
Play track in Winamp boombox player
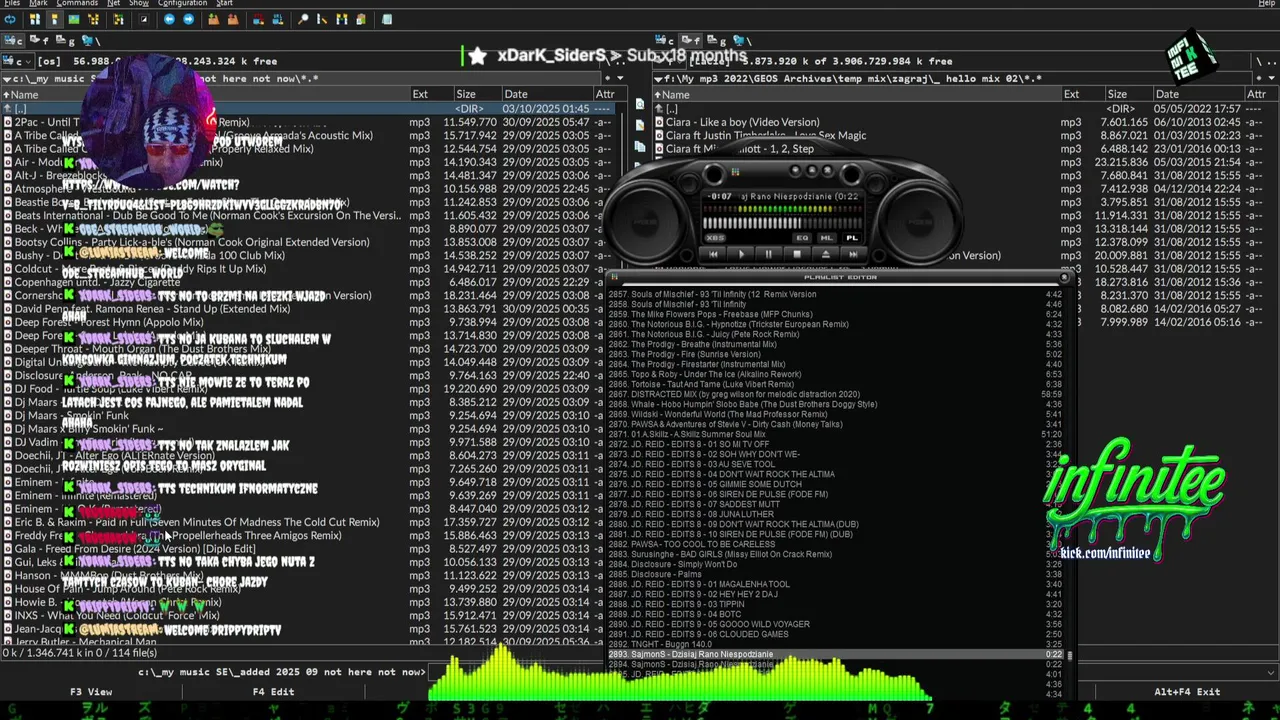pos(741,254)
